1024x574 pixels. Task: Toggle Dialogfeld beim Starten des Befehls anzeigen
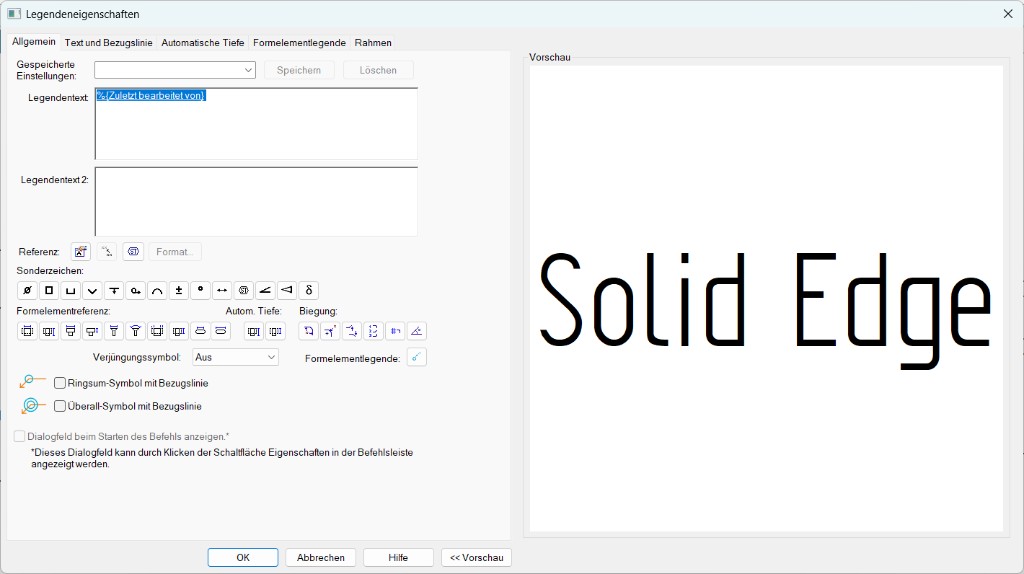20,436
